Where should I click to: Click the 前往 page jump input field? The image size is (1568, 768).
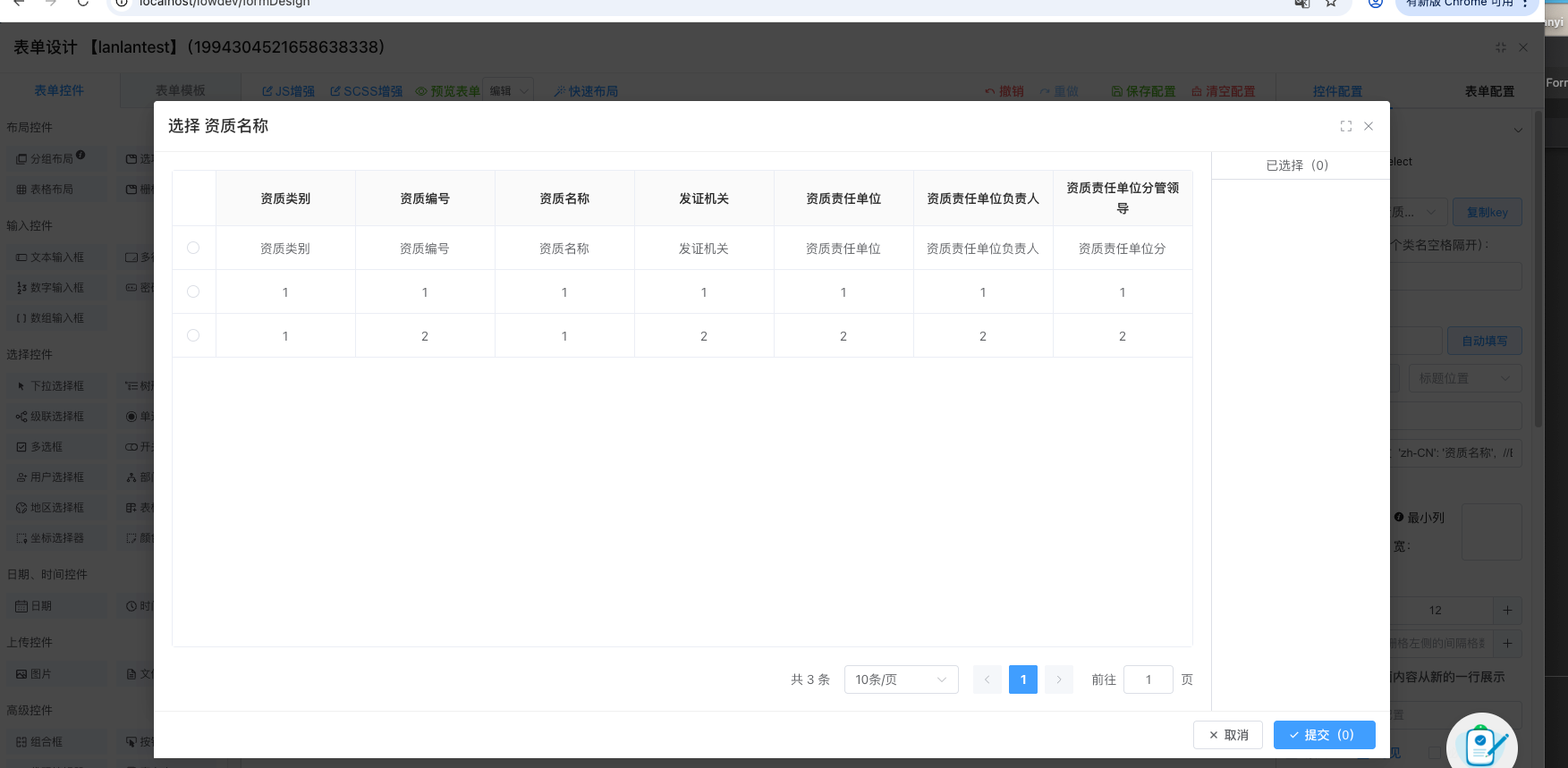pyautogui.click(x=1148, y=679)
